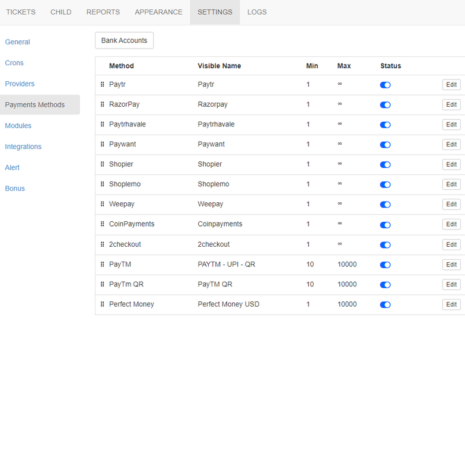Turn off 2checkout status toggle

385,245
